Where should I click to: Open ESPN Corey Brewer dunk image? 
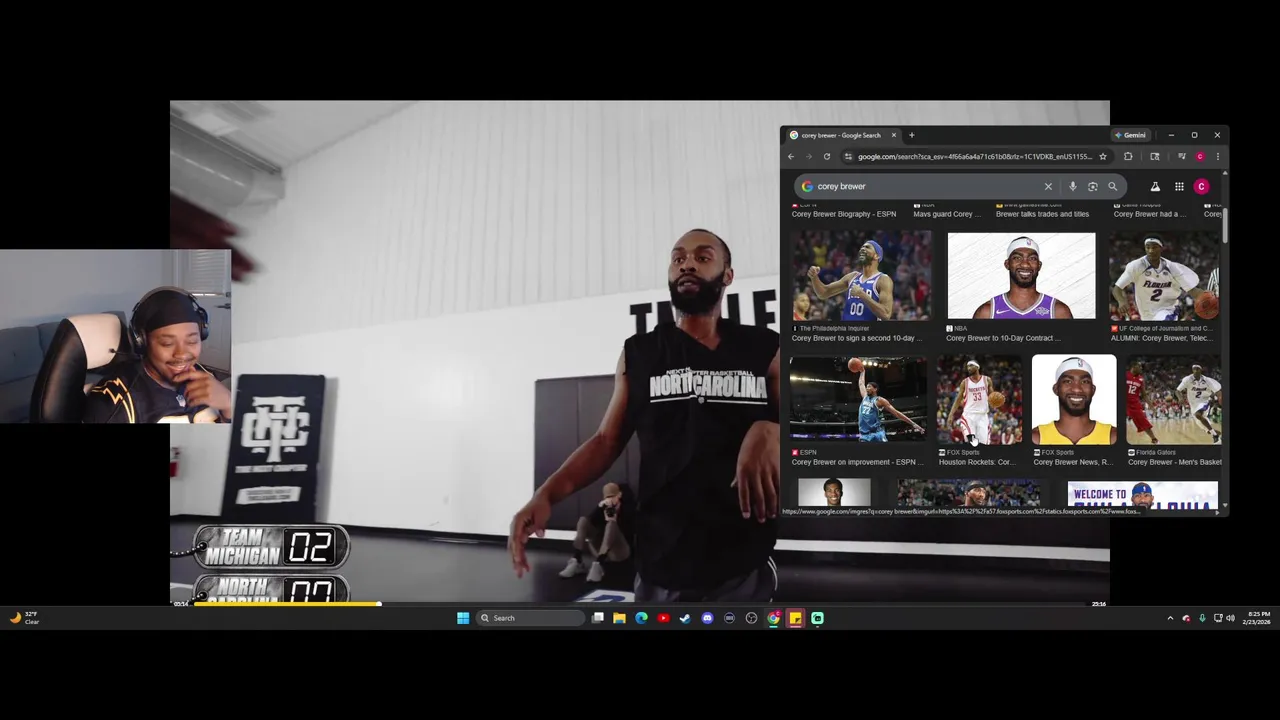coord(858,399)
